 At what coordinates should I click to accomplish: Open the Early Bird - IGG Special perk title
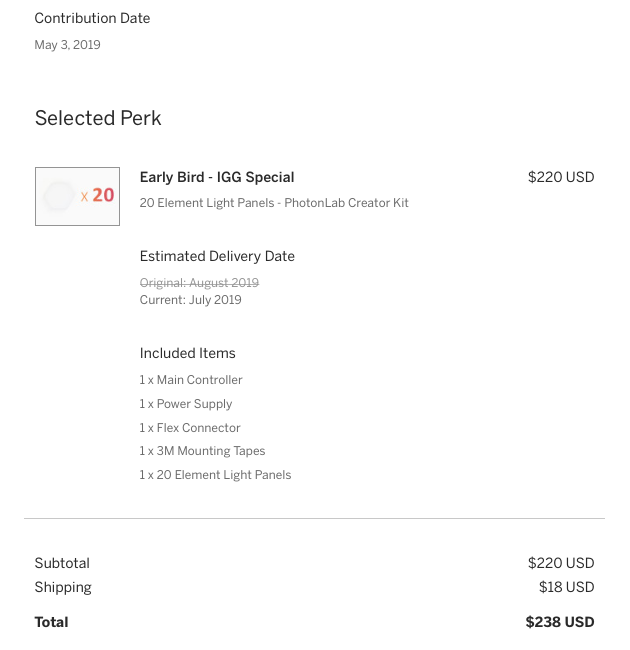pyautogui.click(x=217, y=177)
